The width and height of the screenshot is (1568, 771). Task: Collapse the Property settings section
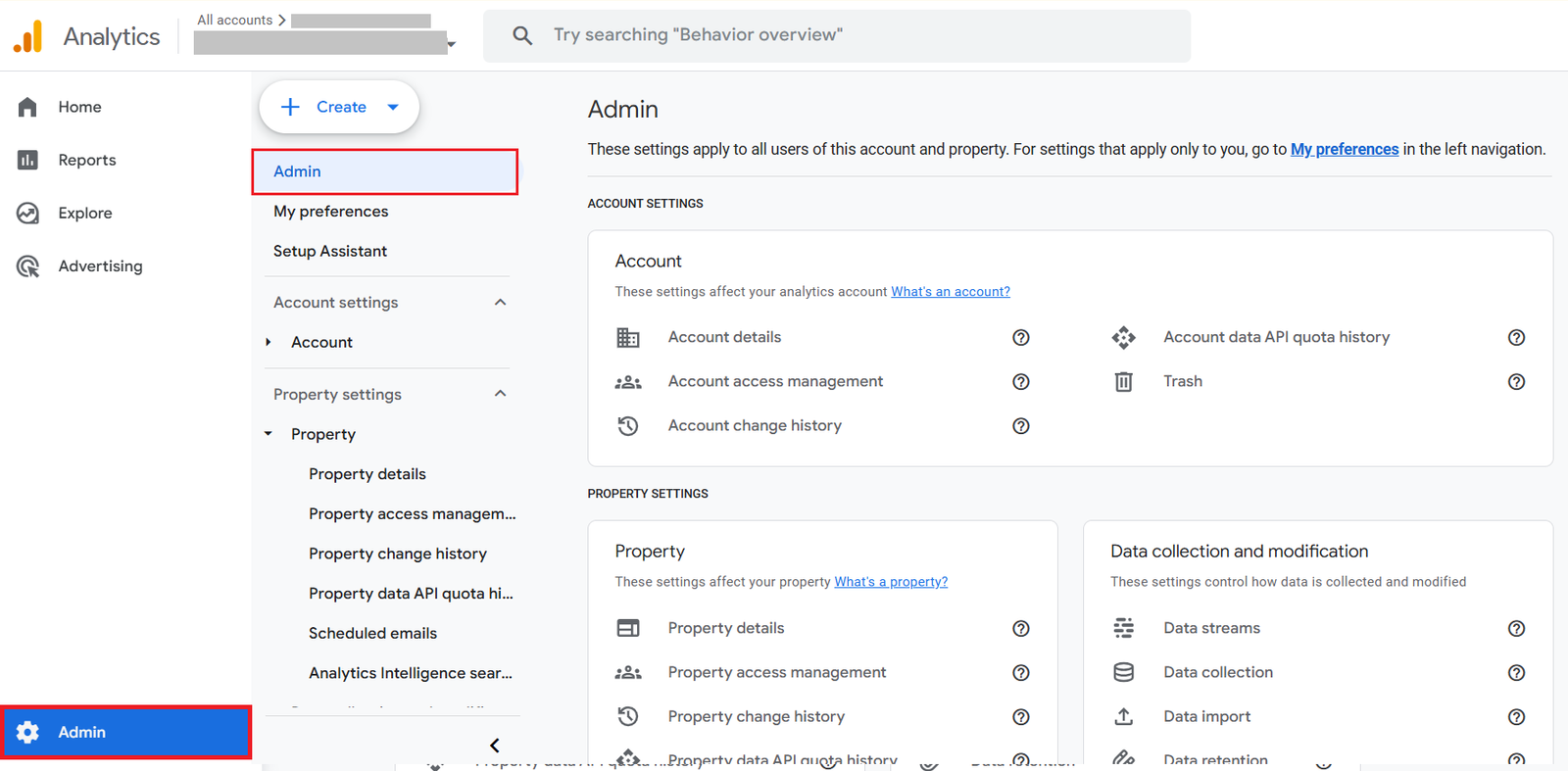501,394
